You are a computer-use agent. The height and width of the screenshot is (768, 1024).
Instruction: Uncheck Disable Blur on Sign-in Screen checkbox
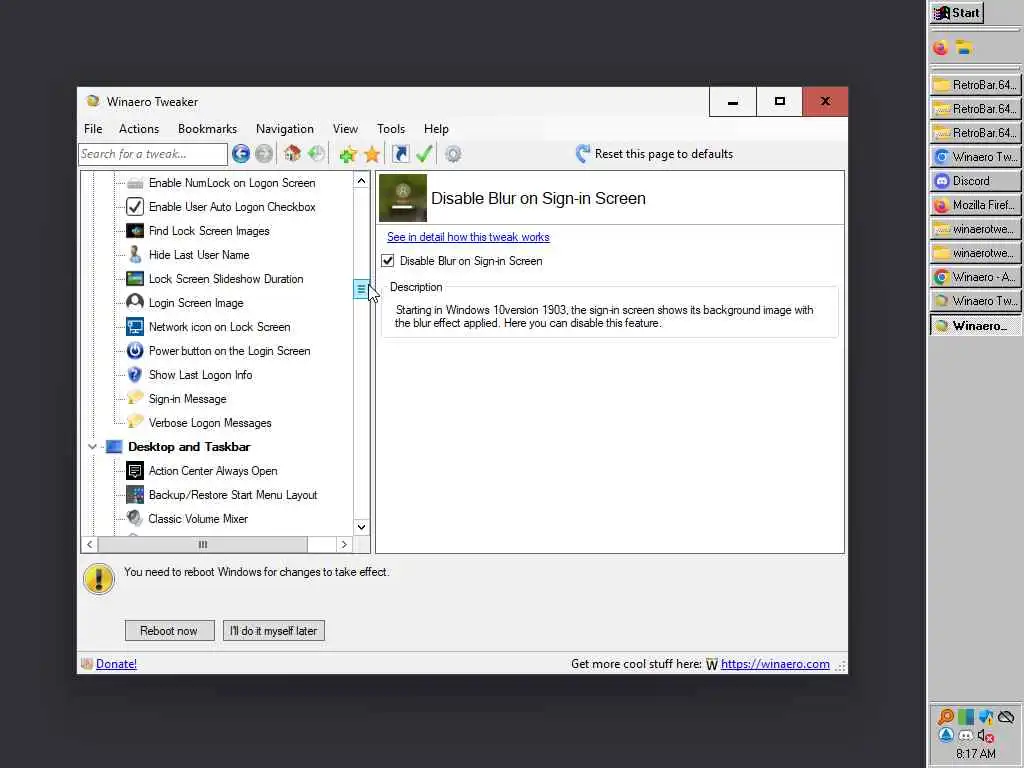click(x=388, y=261)
